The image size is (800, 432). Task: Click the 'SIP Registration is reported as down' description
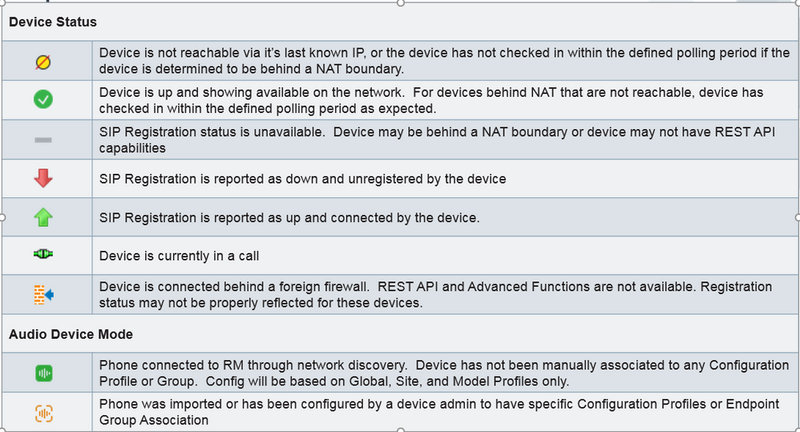pos(302,178)
